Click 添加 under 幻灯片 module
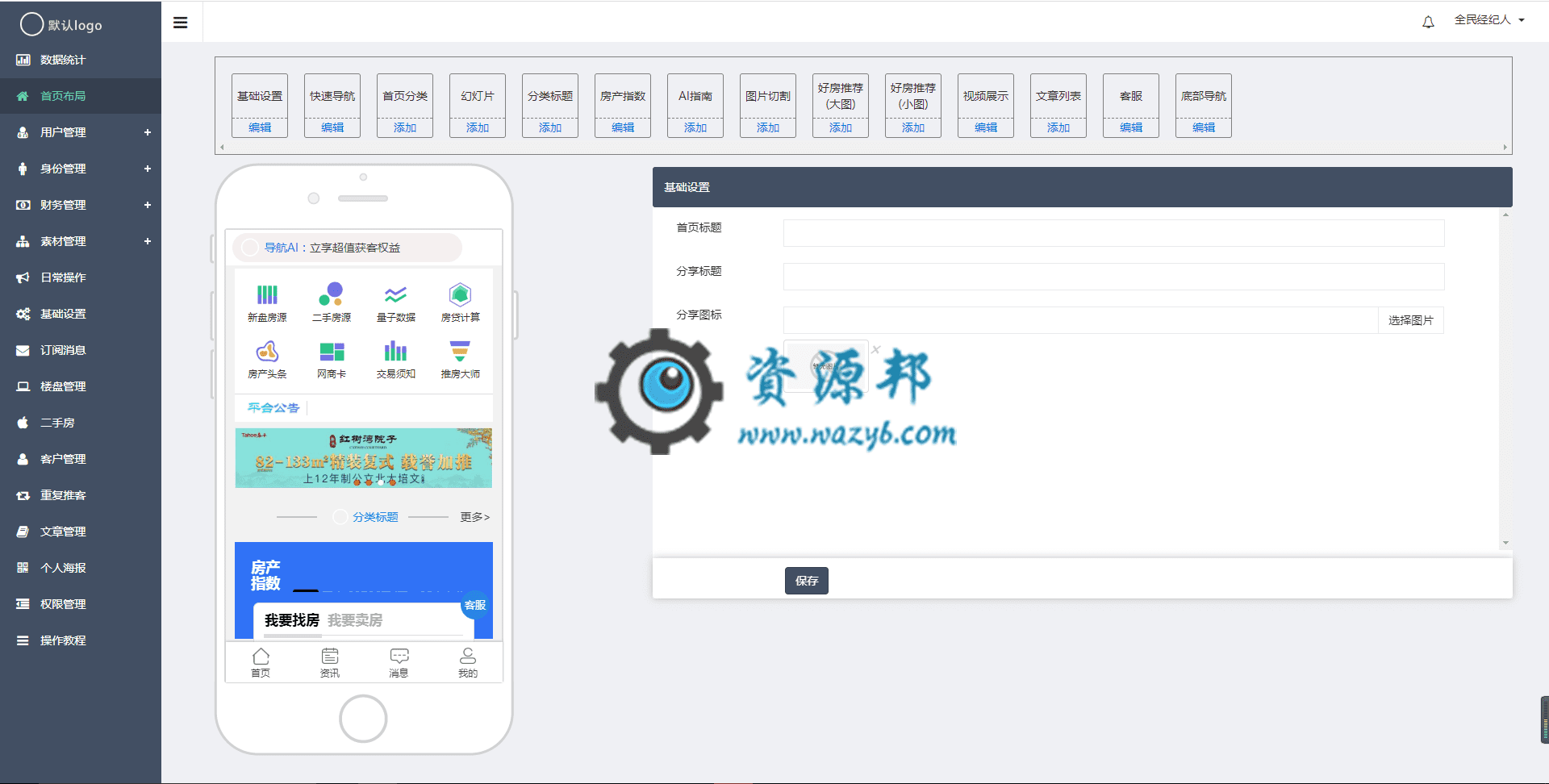1549x784 pixels. click(478, 127)
